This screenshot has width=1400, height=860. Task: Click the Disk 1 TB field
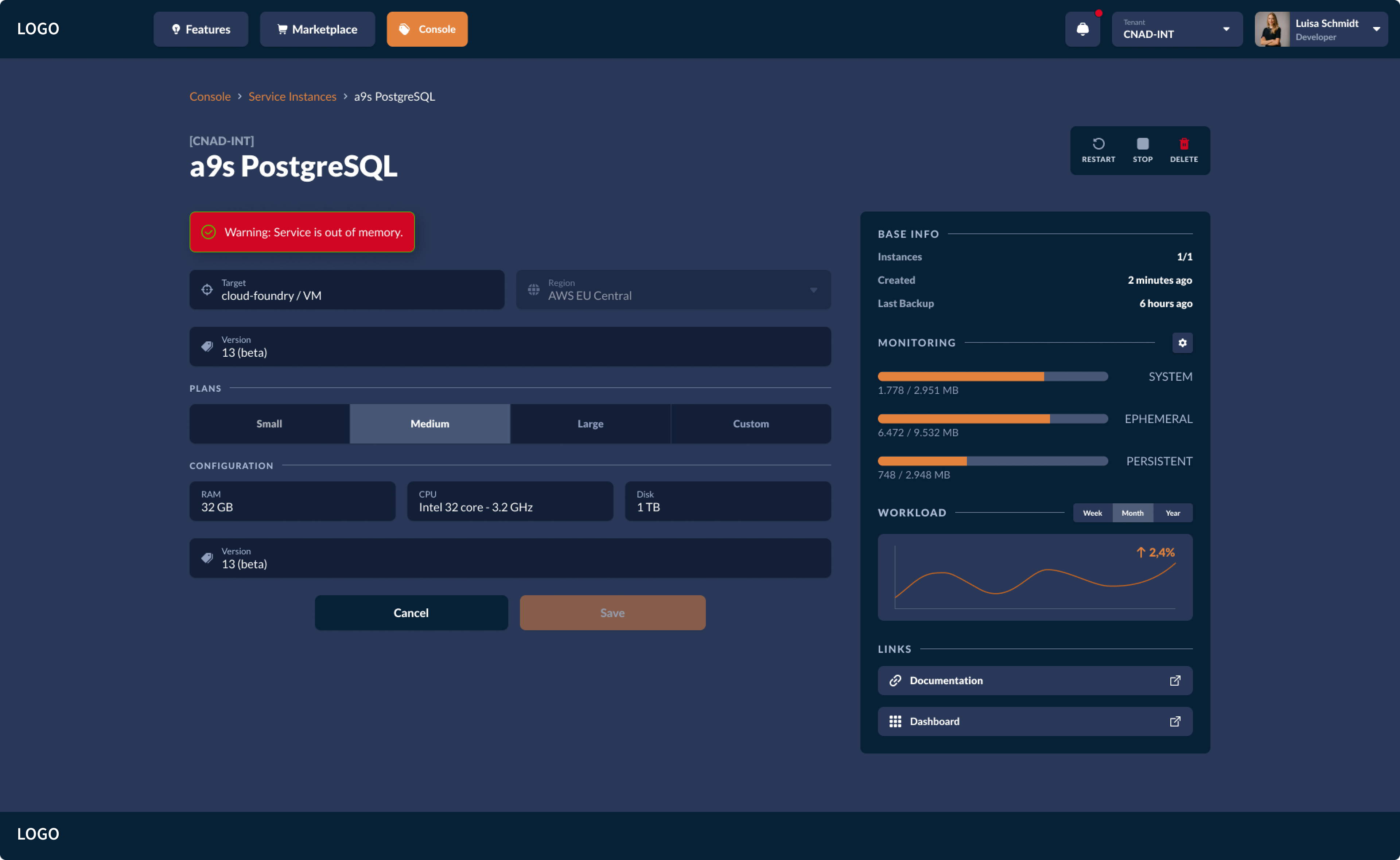[728, 501]
